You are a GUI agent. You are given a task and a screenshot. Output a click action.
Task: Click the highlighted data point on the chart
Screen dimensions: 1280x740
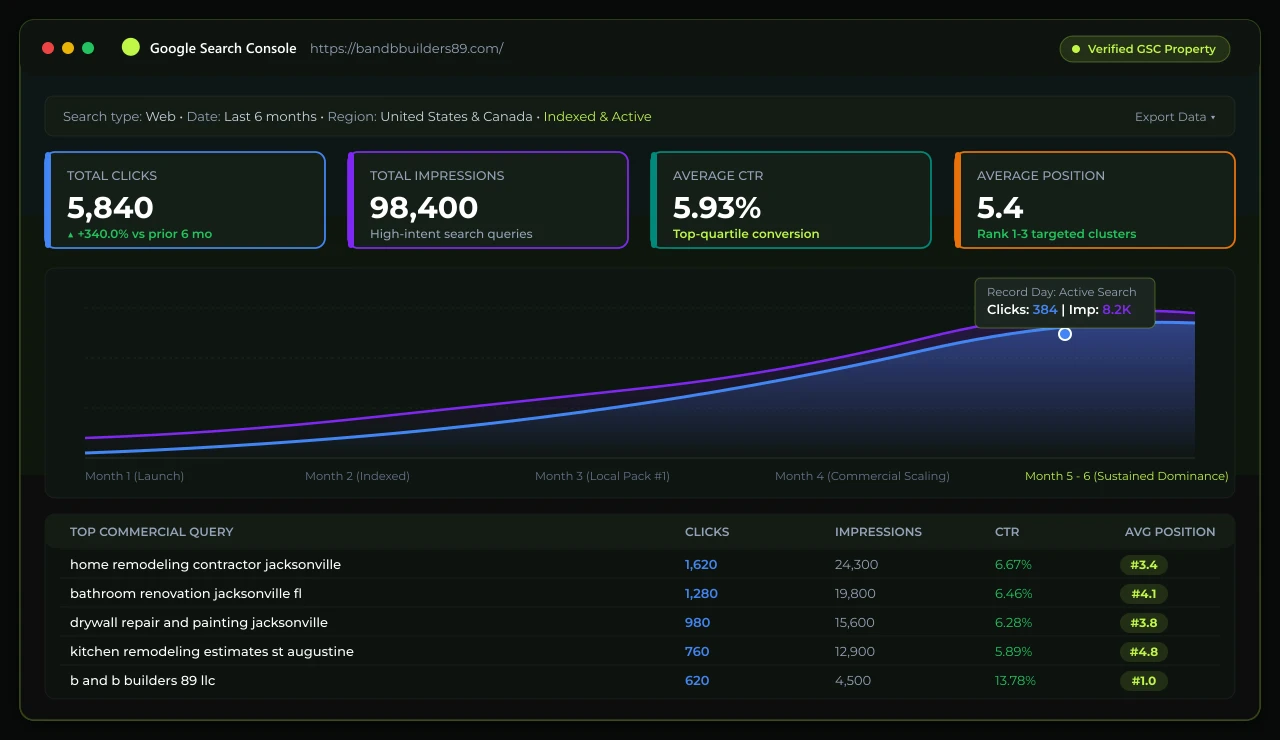click(1065, 334)
